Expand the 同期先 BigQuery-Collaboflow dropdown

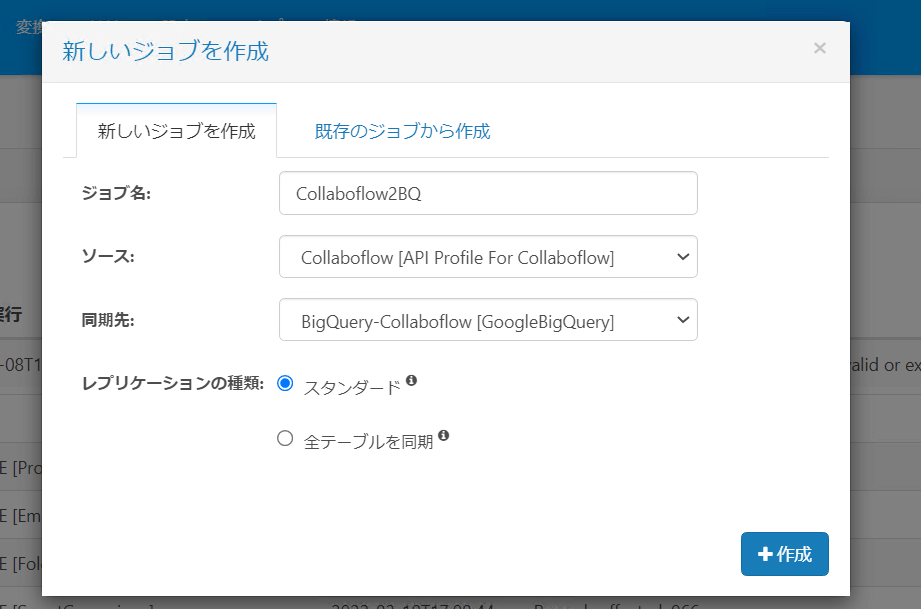pyautogui.click(x=488, y=320)
